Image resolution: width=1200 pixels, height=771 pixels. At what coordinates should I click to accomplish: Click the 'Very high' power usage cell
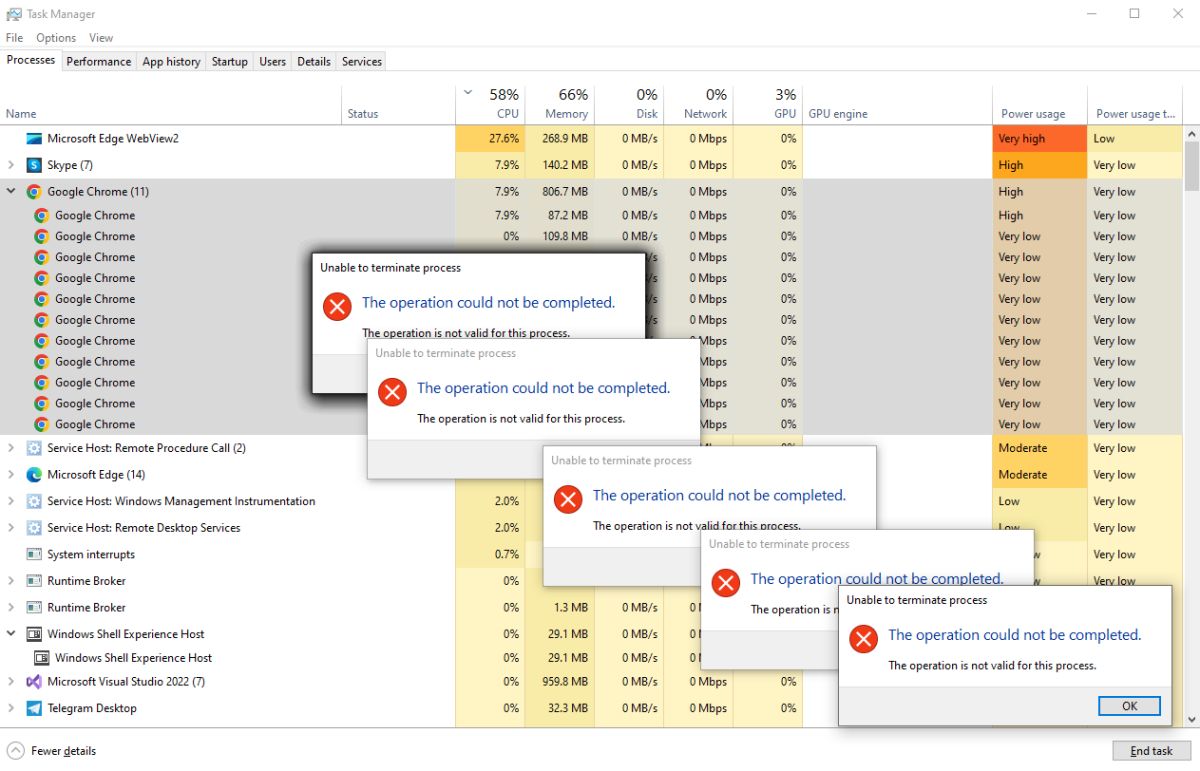(x=1040, y=138)
